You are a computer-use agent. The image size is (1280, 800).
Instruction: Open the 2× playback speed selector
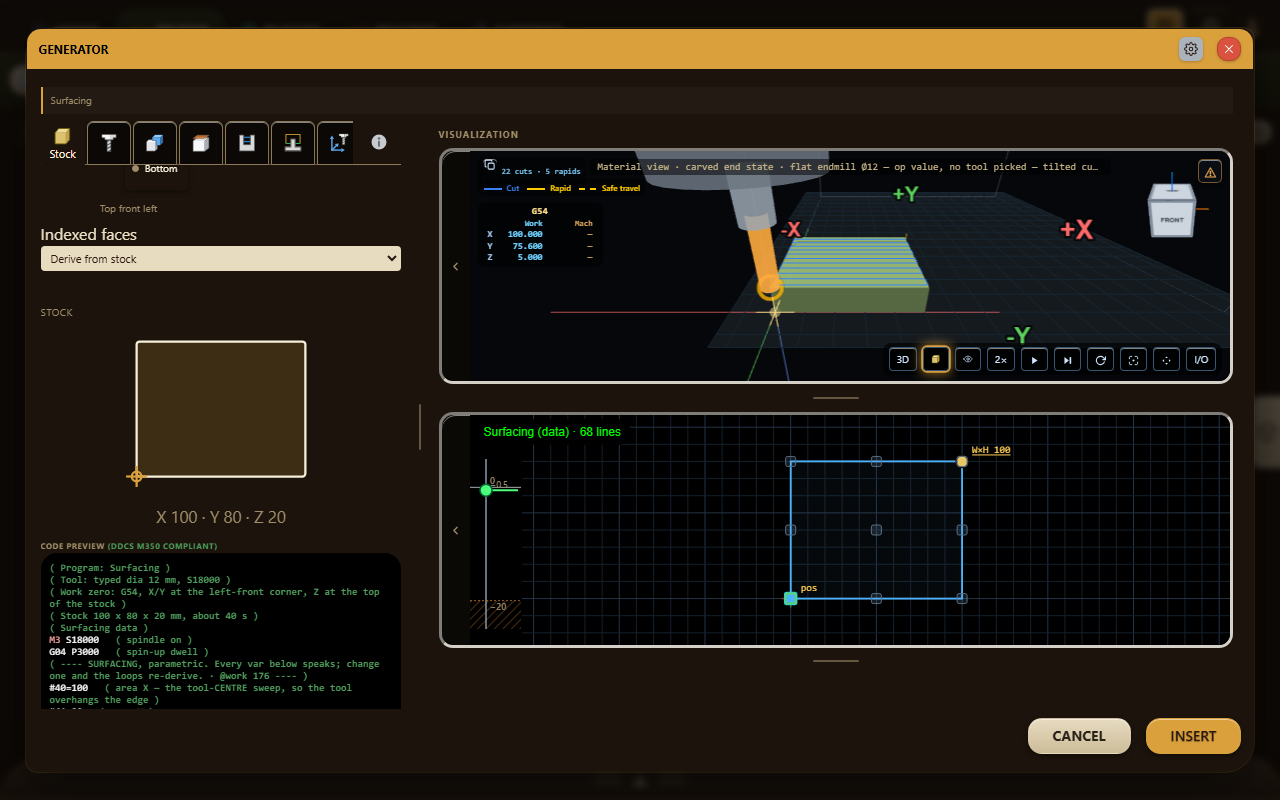(x=1001, y=359)
